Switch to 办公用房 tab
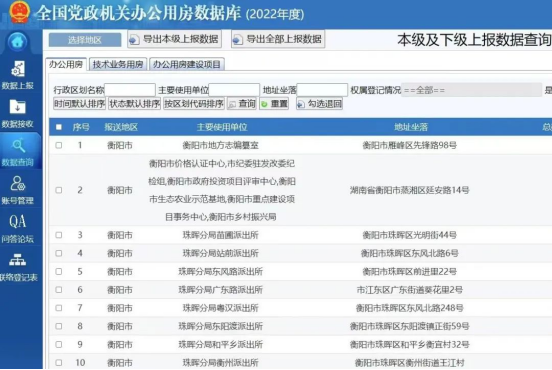The image size is (552, 370). pyautogui.click(x=66, y=64)
